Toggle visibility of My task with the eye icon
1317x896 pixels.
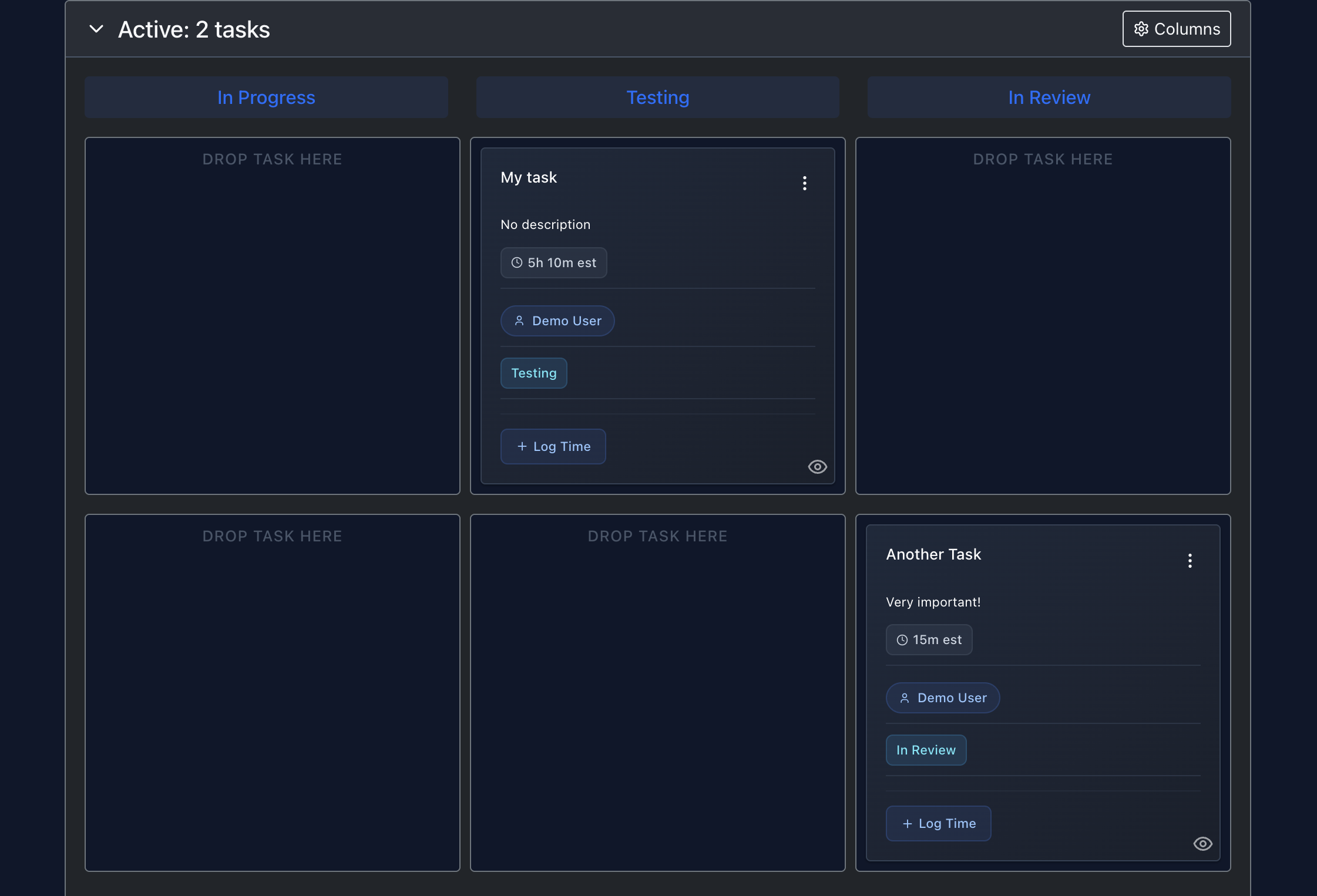[818, 466]
